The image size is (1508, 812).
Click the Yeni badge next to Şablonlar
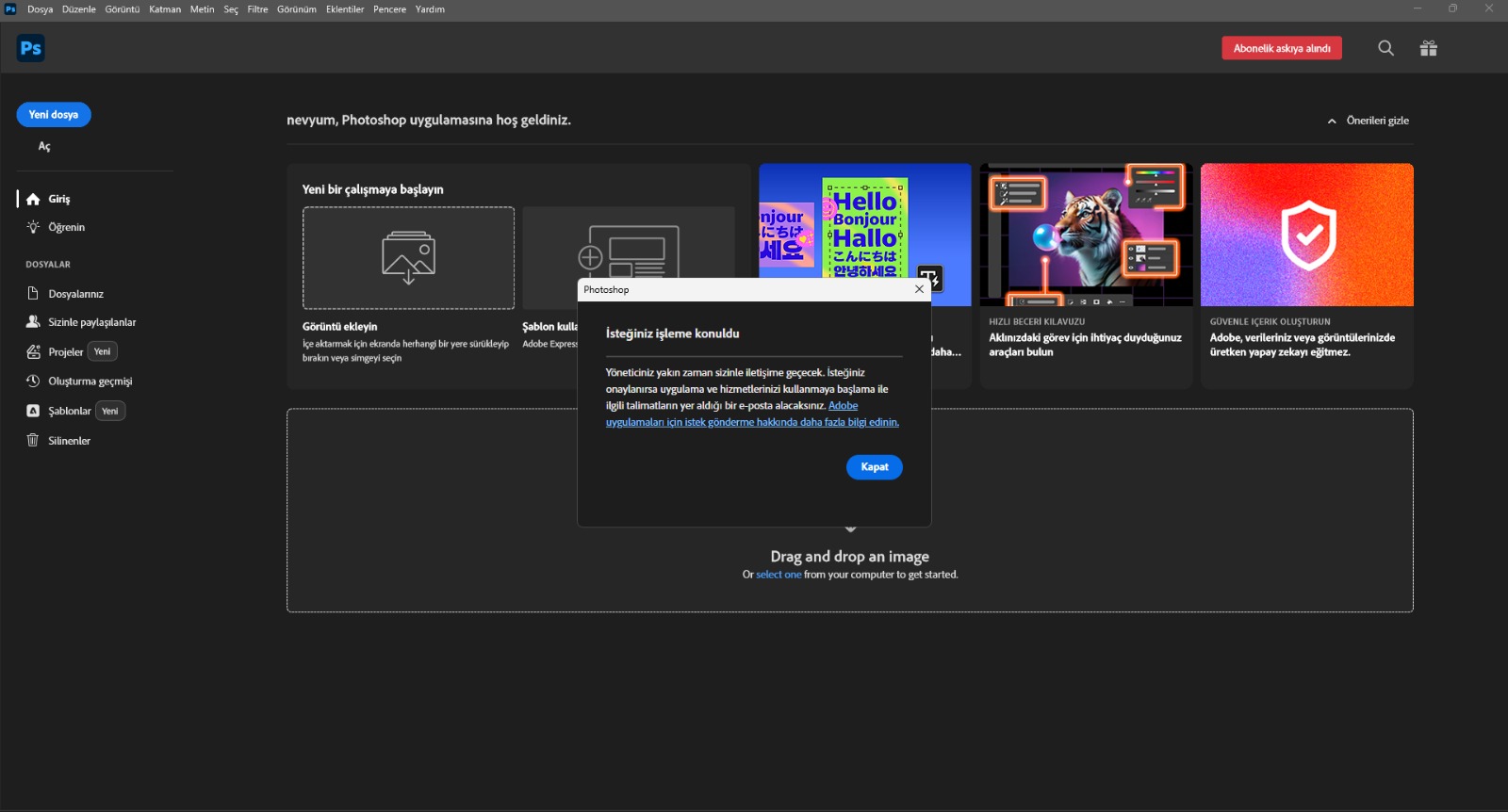coord(110,411)
